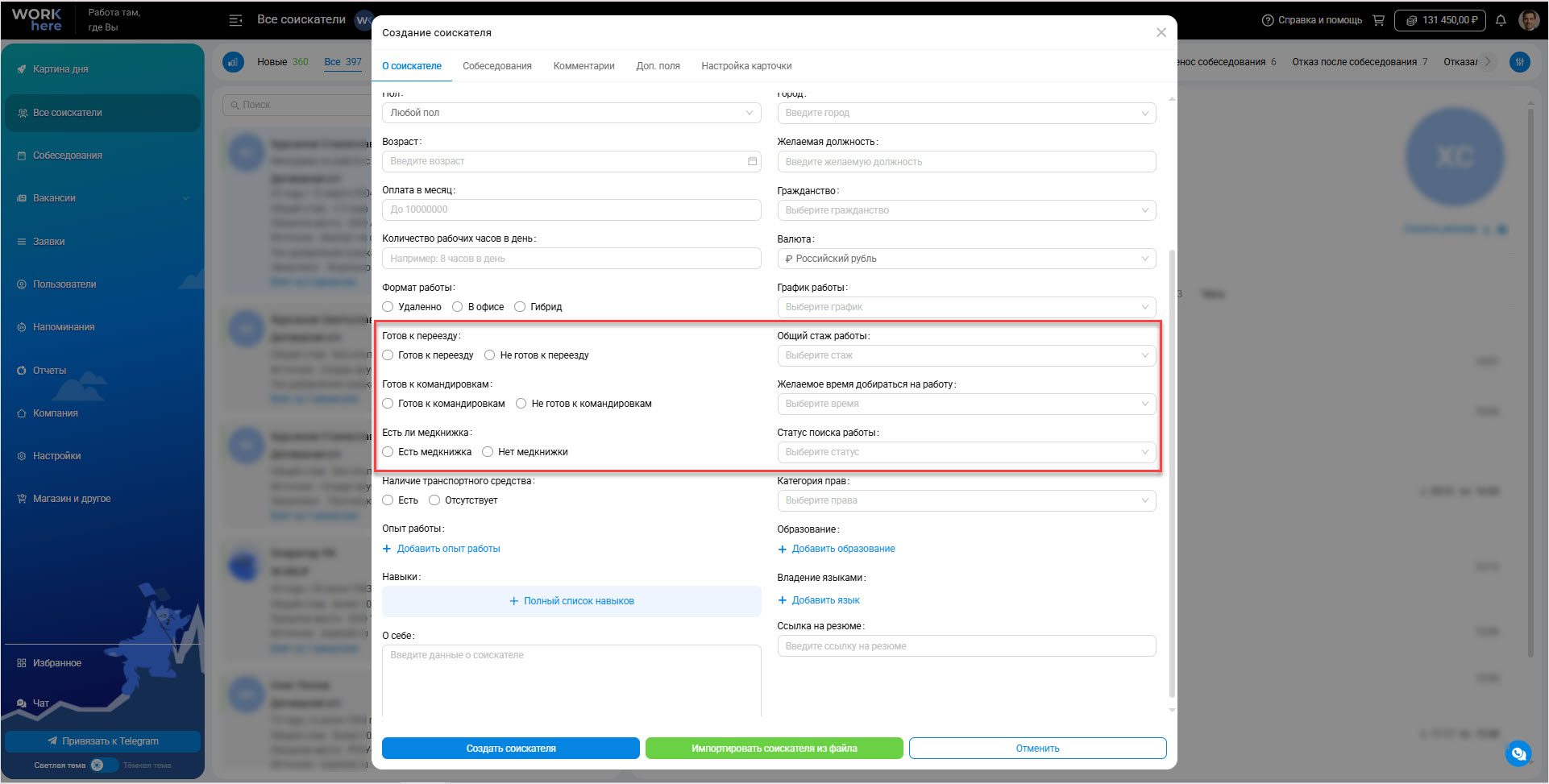The width and height of the screenshot is (1549, 784).
Task: Click the Настройки gear icon
Action: point(22,456)
